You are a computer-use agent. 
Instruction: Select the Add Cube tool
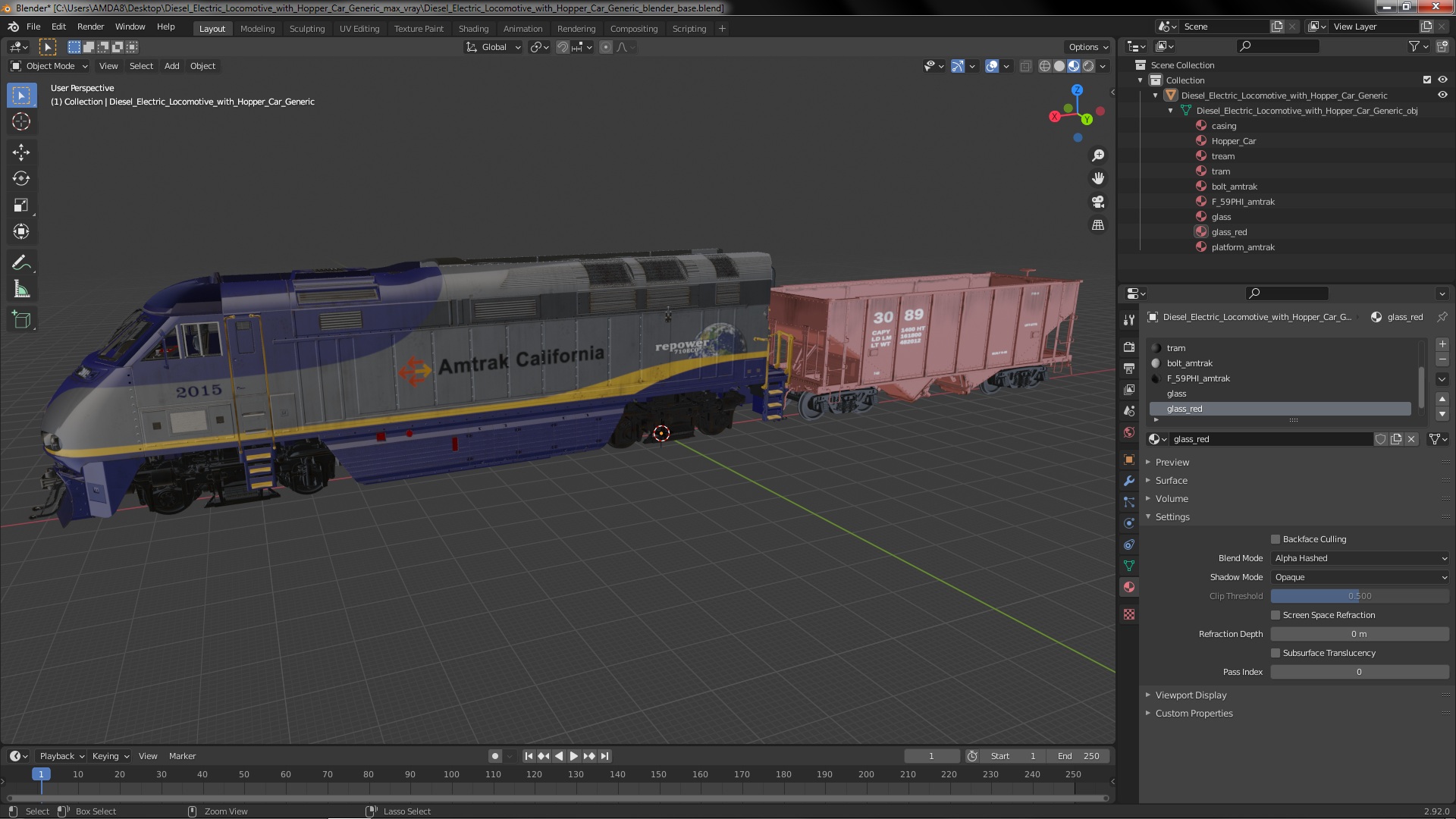(x=21, y=320)
